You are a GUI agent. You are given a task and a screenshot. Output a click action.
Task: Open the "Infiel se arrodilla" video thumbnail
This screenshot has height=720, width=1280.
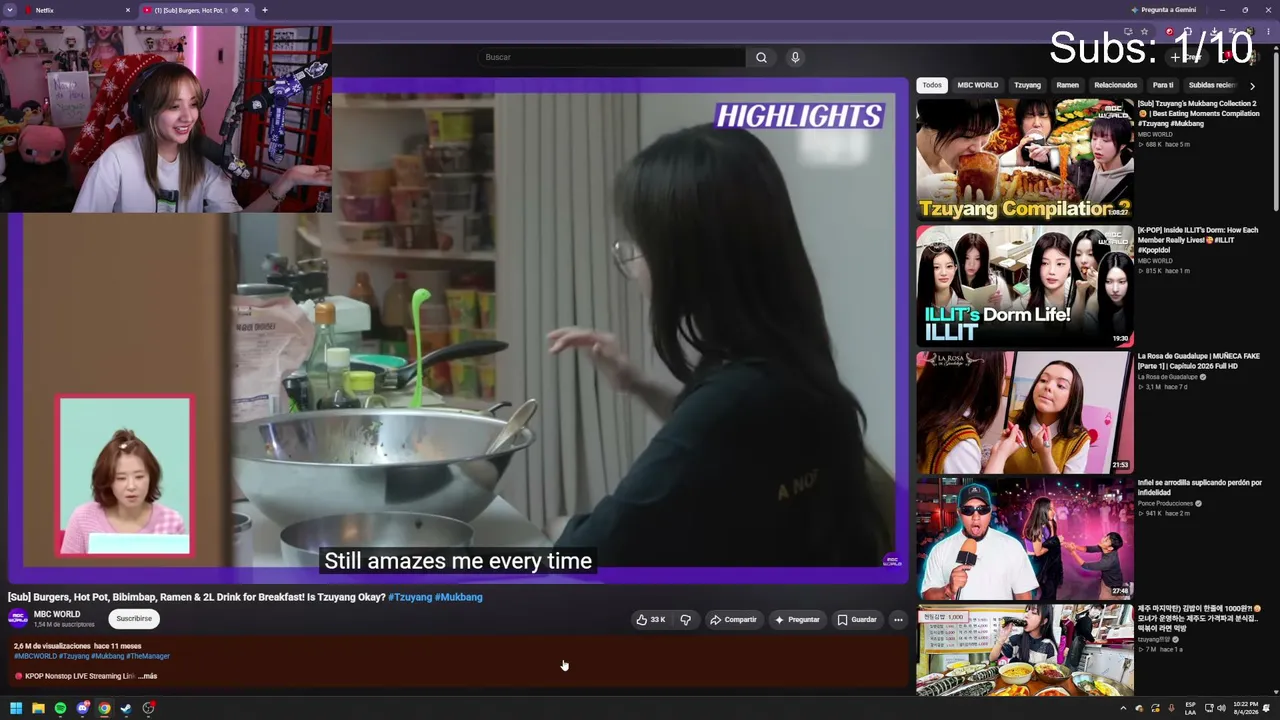(1025, 538)
